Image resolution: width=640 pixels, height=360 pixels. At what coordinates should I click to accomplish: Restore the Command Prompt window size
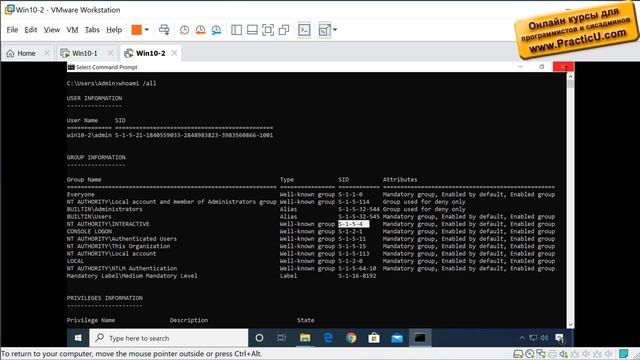[542, 67]
